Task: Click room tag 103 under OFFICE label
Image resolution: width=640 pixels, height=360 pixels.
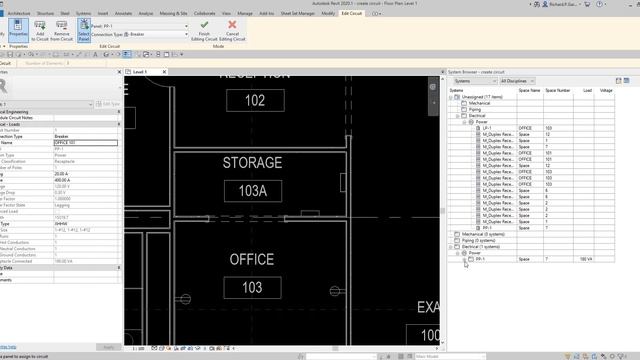Action: (x=252, y=287)
